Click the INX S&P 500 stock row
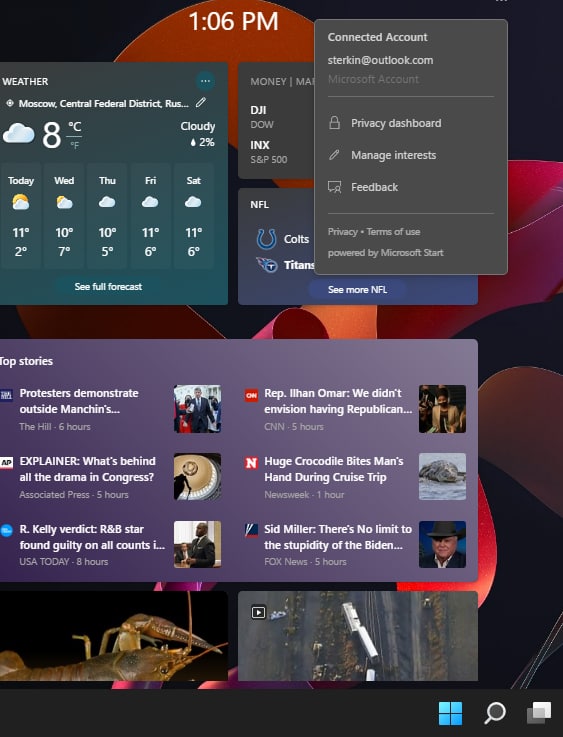This screenshot has height=737, width=563. click(x=282, y=151)
